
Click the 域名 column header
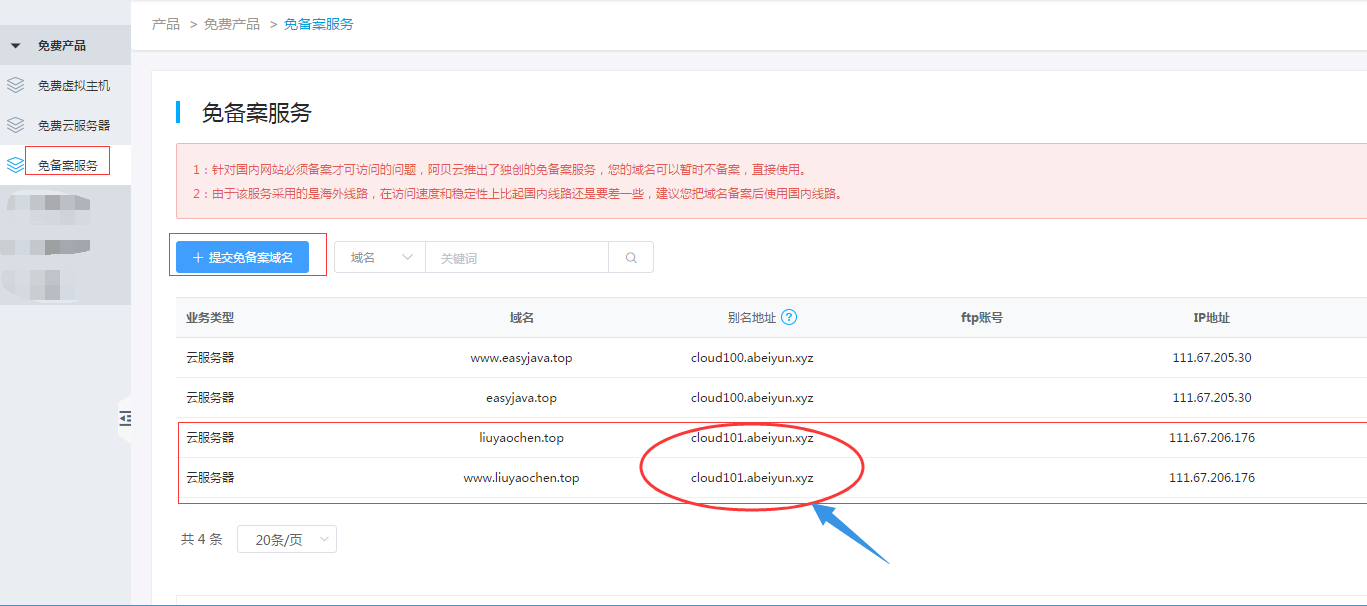(x=521, y=317)
